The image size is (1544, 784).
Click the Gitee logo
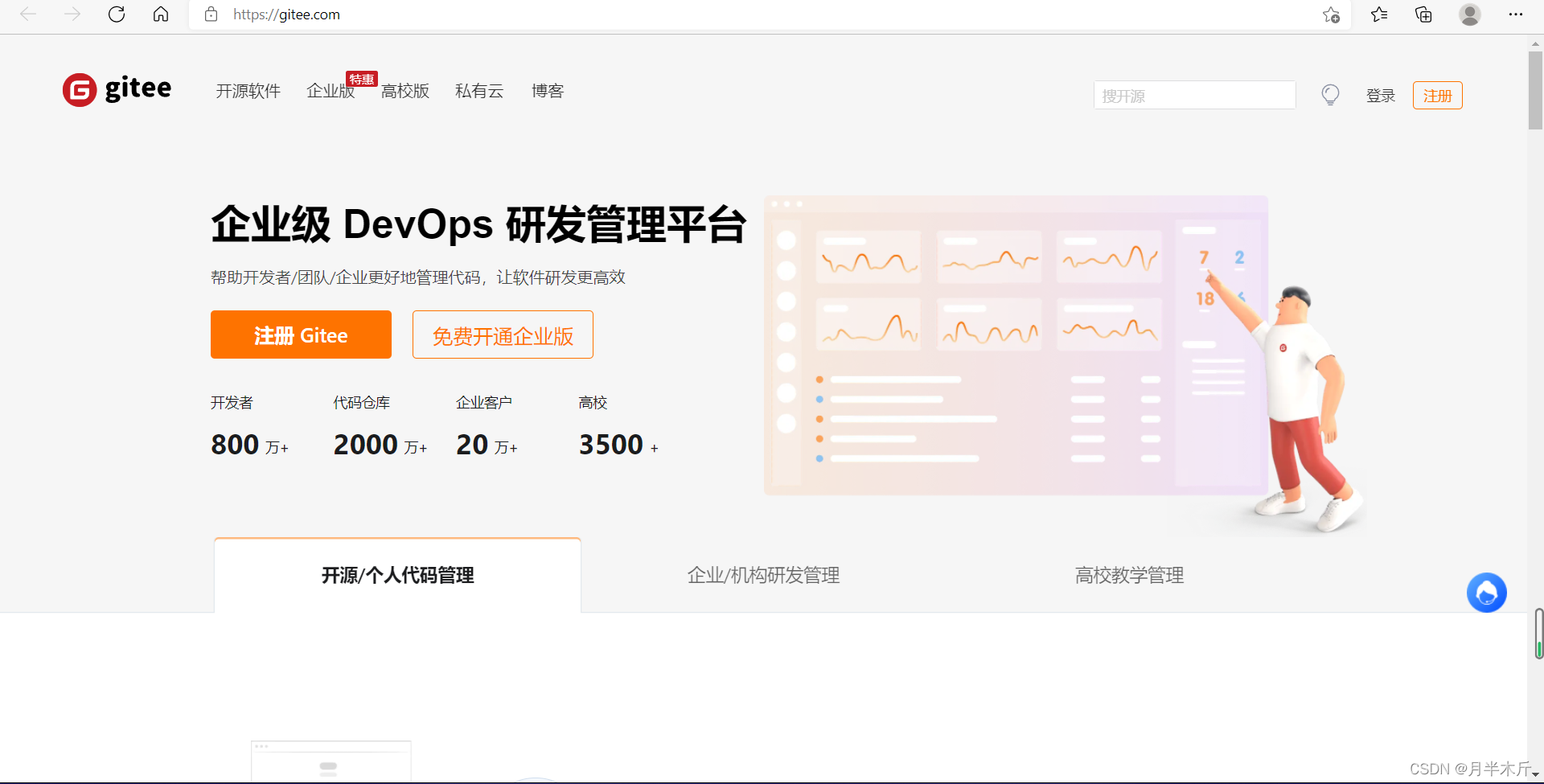117,89
